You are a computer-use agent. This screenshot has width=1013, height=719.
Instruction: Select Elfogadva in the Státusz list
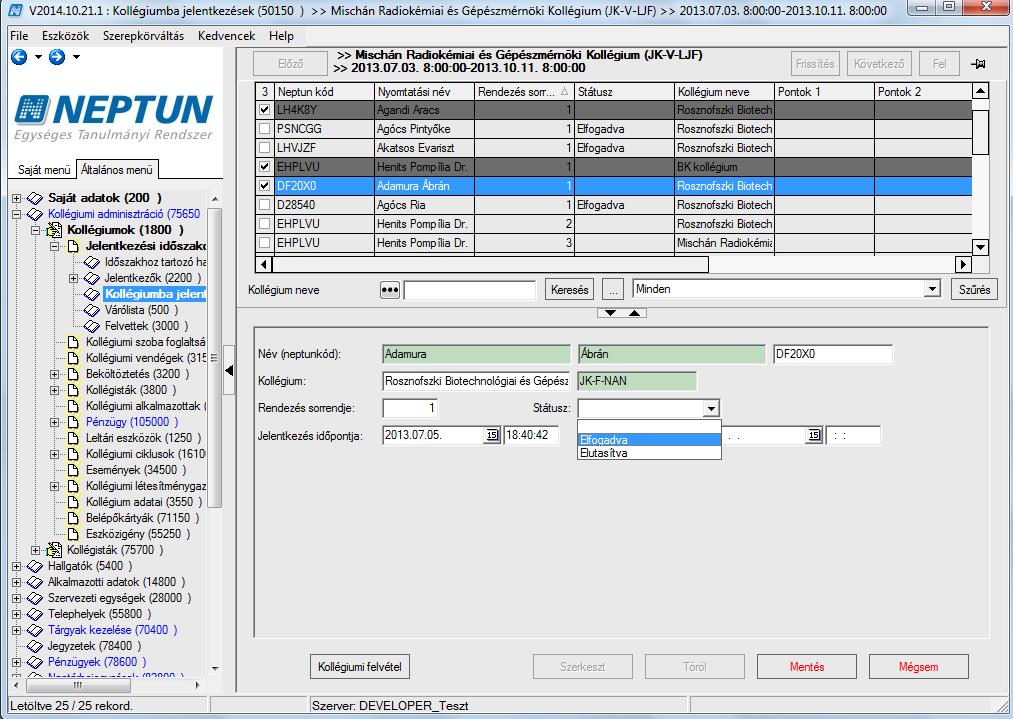point(649,440)
